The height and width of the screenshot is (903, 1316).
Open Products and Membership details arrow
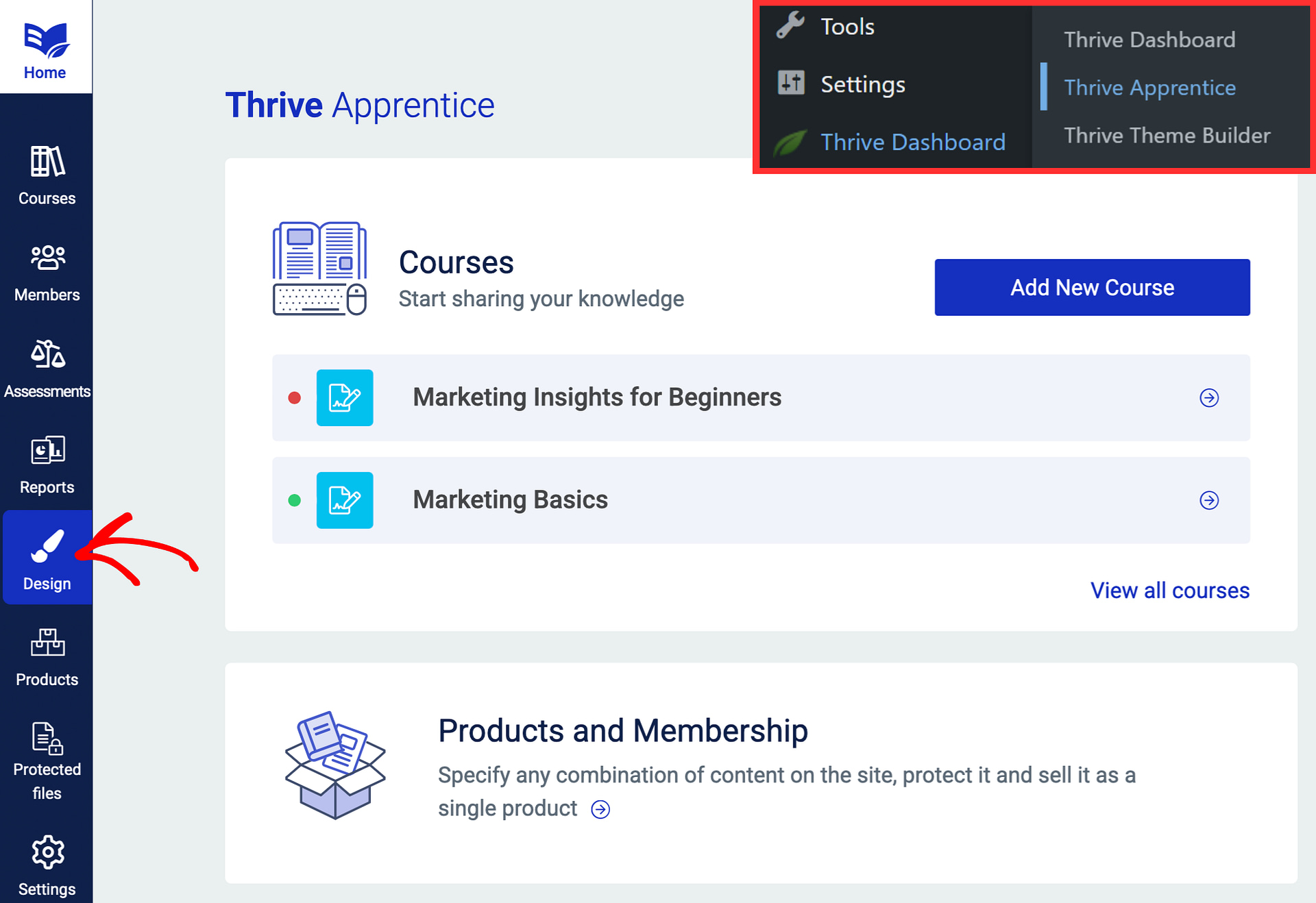600,809
